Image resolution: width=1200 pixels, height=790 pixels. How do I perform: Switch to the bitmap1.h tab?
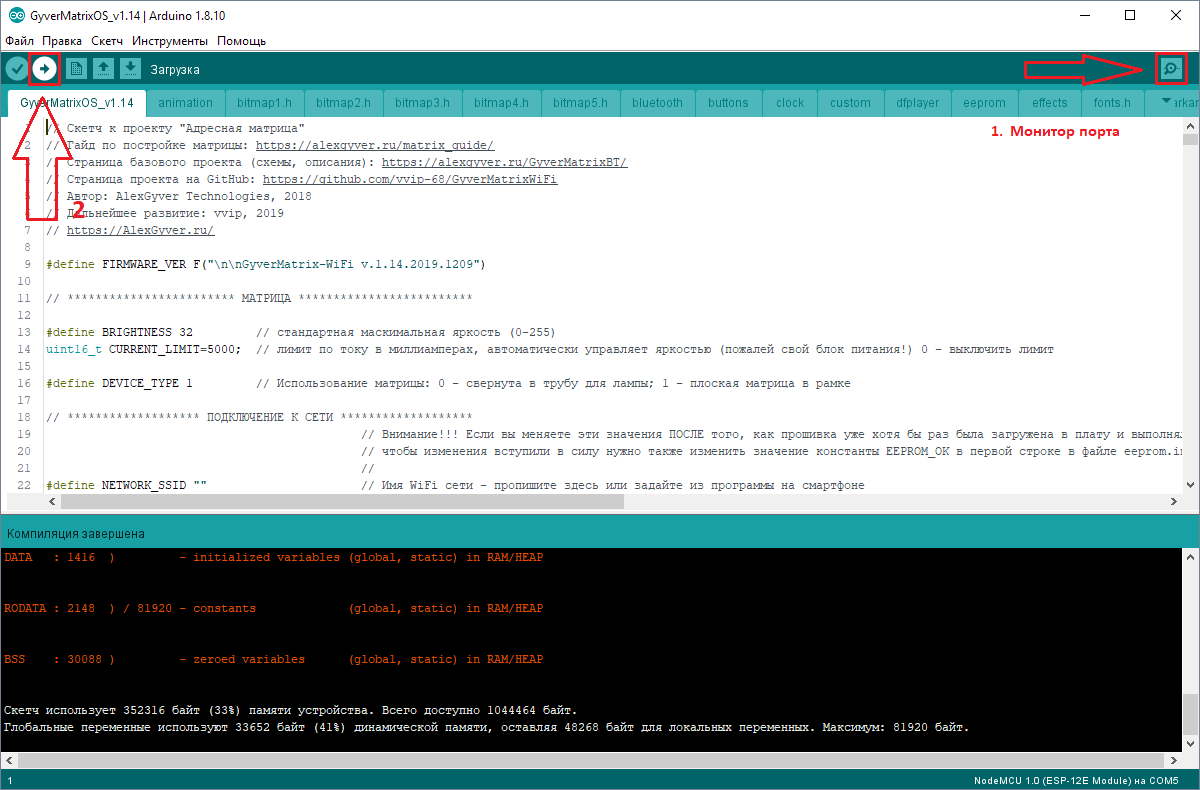coord(264,103)
